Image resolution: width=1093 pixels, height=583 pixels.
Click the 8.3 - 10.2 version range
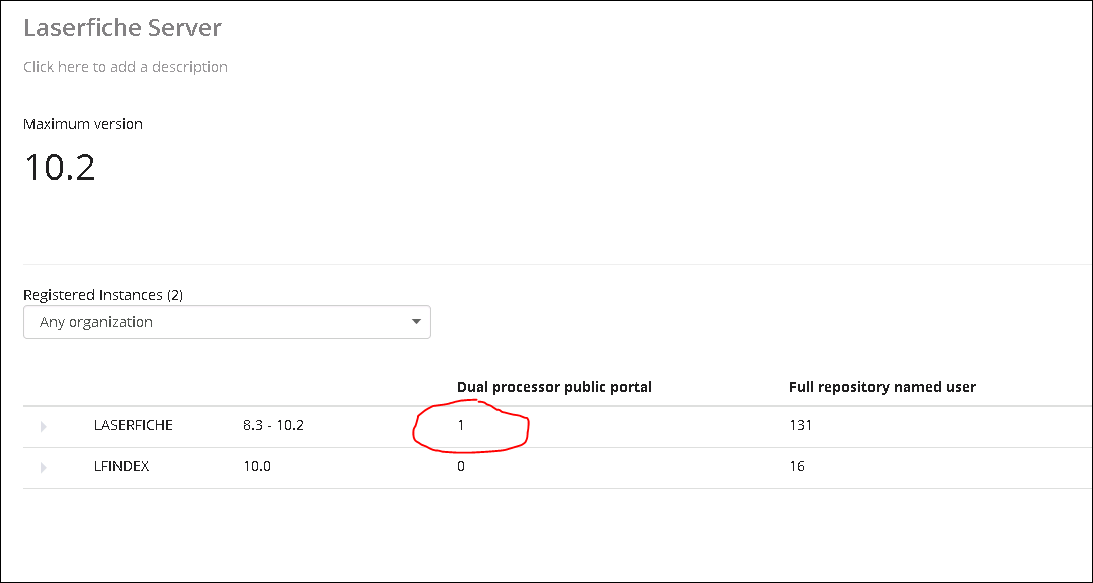[273, 425]
